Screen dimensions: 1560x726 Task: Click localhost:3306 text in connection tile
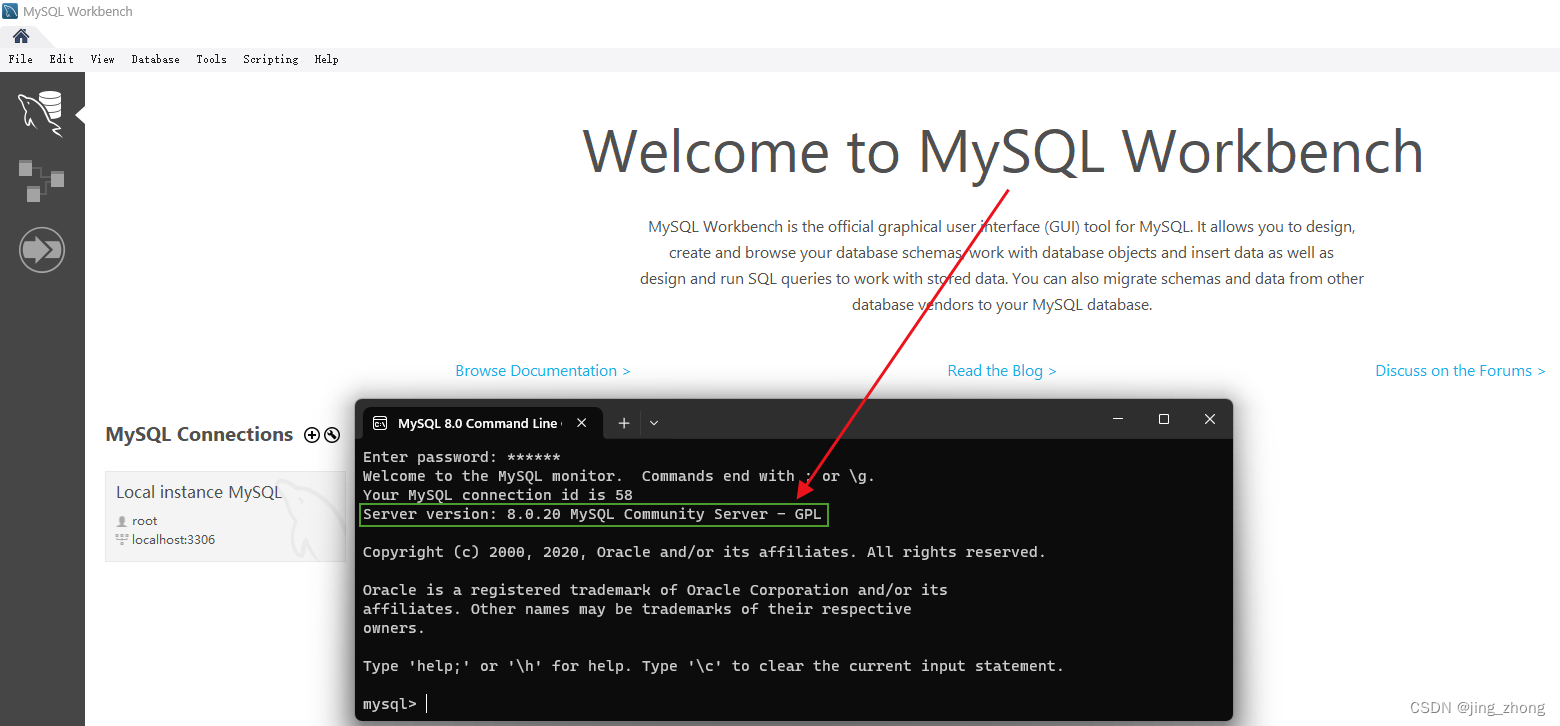[x=173, y=540]
